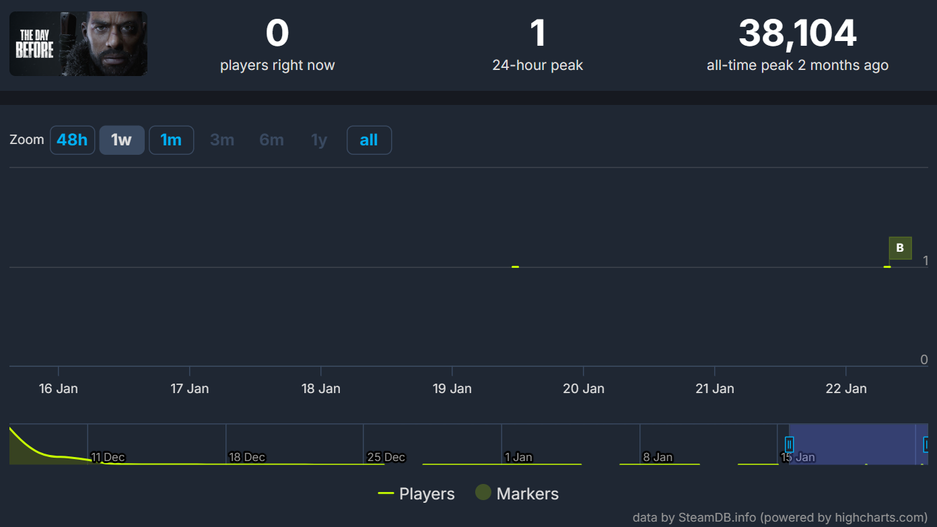Viewport: 937px width, 527px height.
Task: Click The Day Before game thumbnail
Action: click(78, 44)
